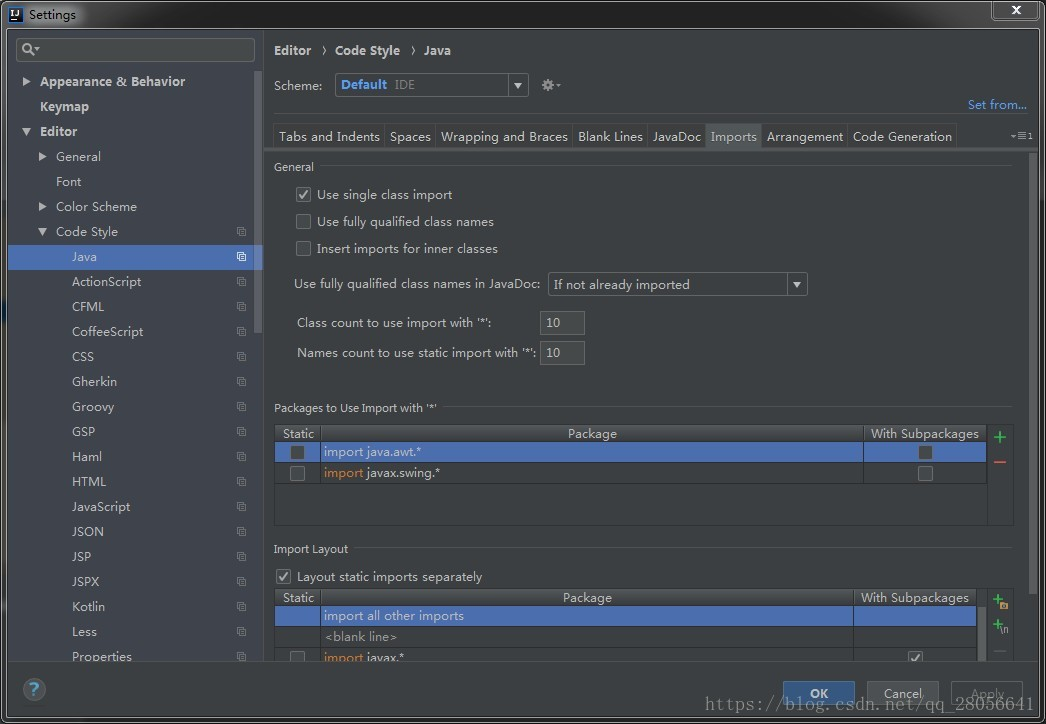1046x724 pixels.
Task: Select Kotlin code style
Action: 88,607
